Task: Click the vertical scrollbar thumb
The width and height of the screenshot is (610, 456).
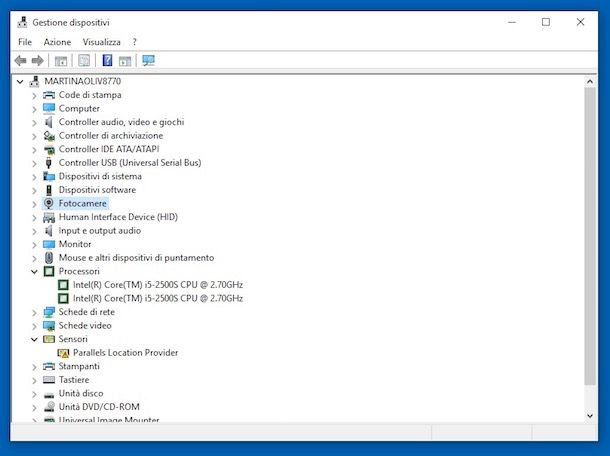Action: pyautogui.click(x=590, y=237)
